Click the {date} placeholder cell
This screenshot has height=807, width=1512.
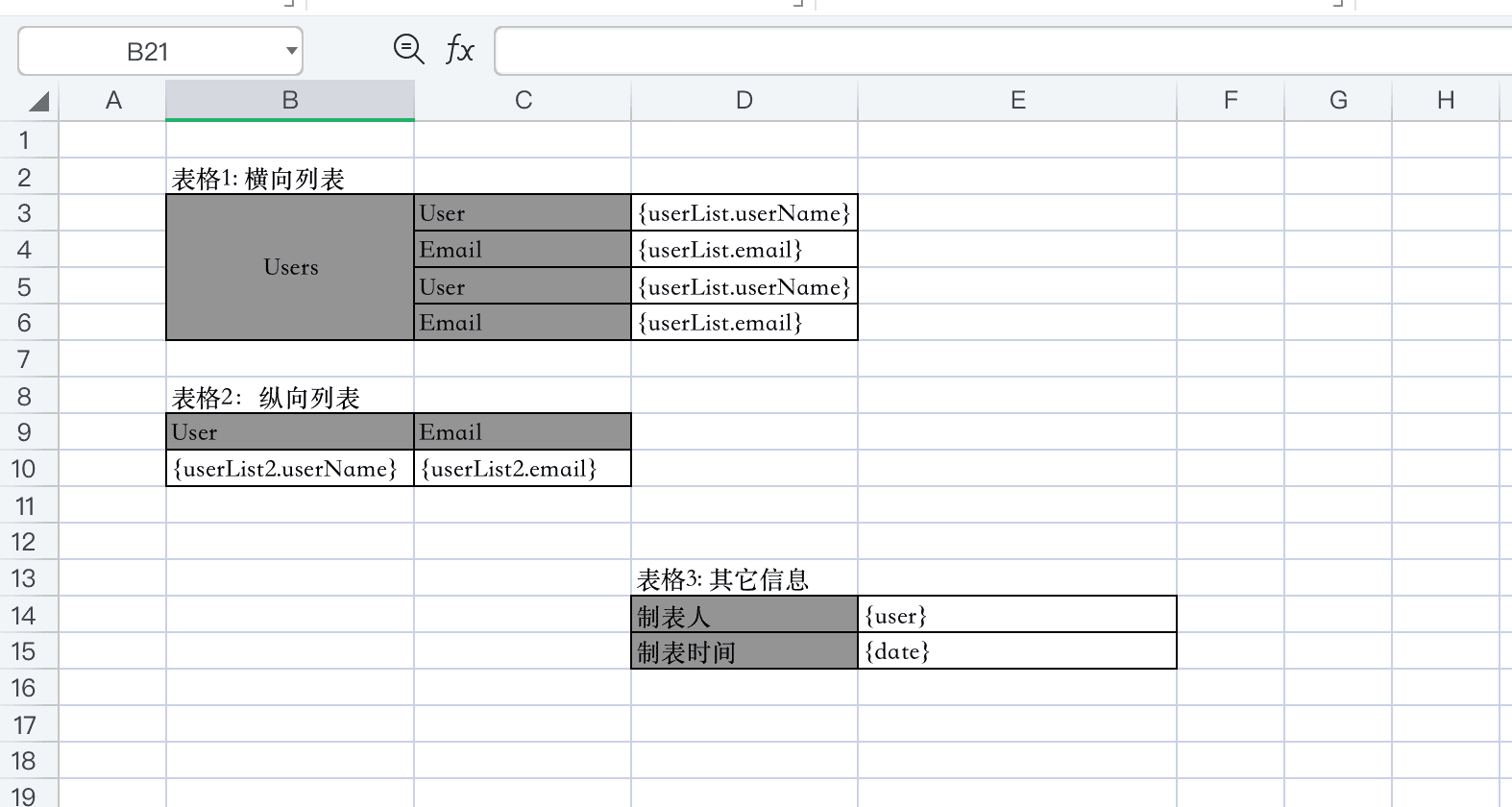pyautogui.click(x=1016, y=651)
